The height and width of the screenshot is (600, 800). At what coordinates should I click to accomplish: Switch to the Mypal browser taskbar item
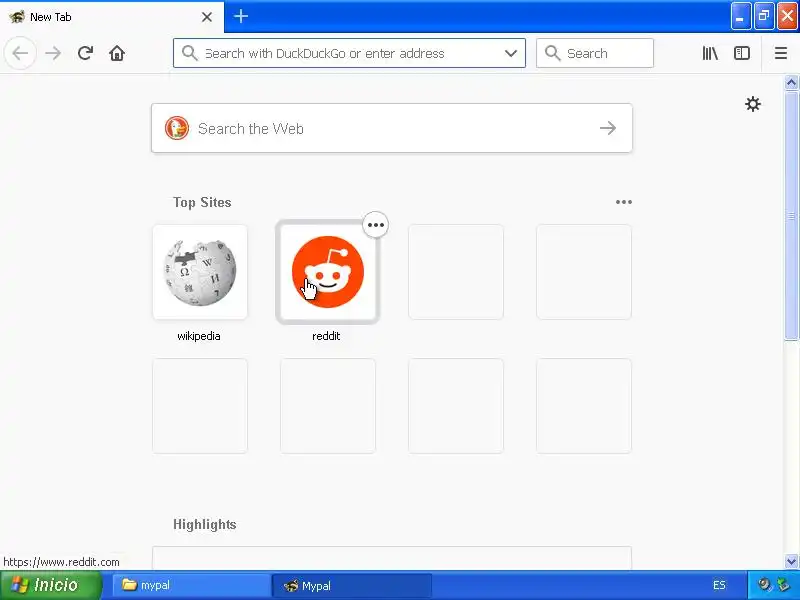pyautogui.click(x=352, y=585)
